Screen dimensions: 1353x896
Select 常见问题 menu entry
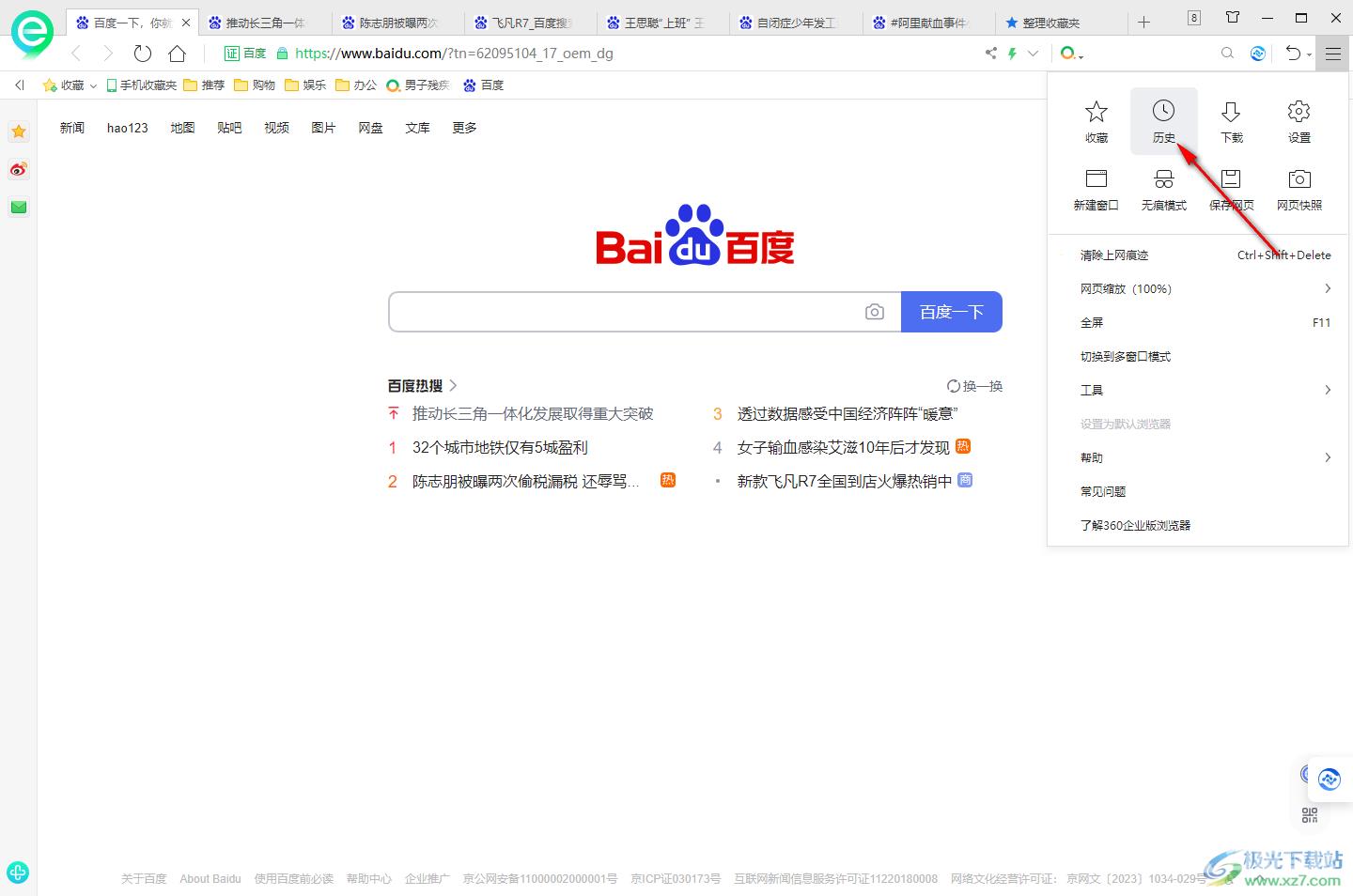1198,491
